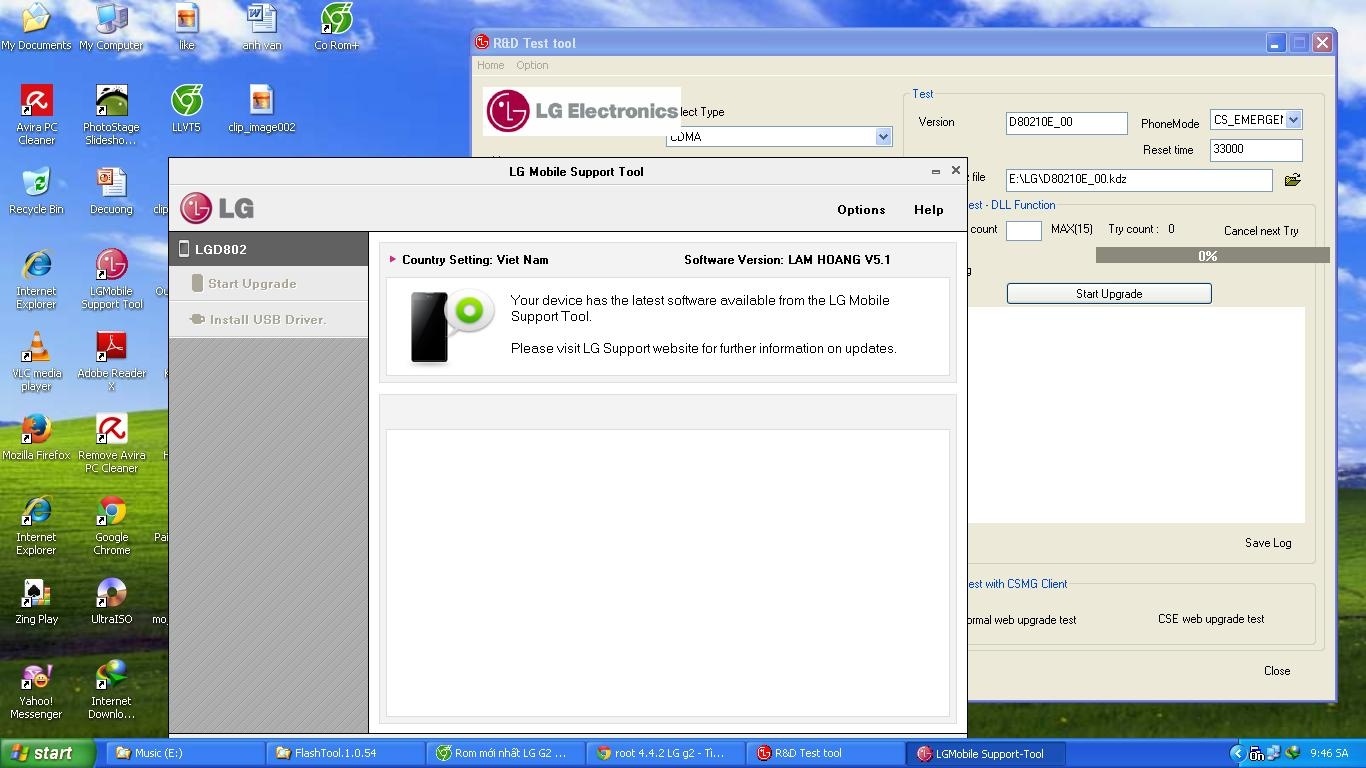
Task: Expand the Country Setting arrow
Action: [x=393, y=260]
